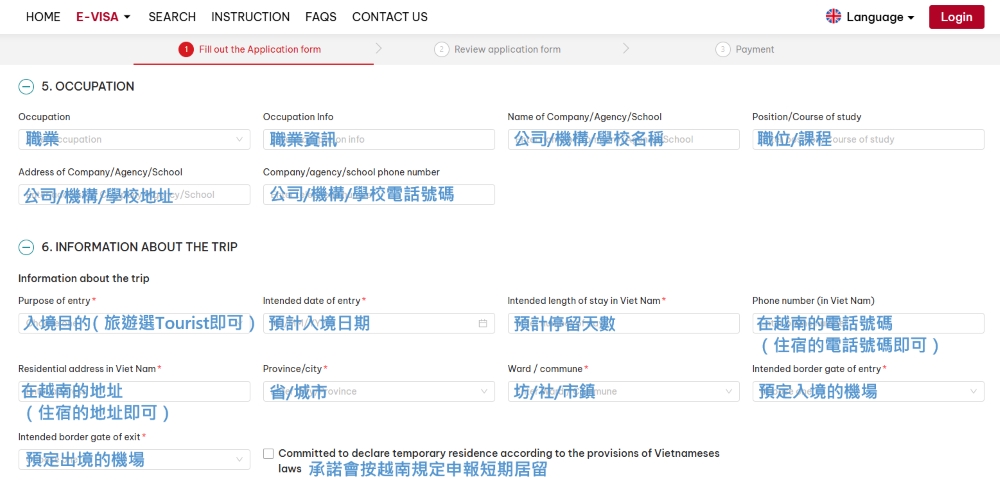Click the Login button

click(956, 17)
